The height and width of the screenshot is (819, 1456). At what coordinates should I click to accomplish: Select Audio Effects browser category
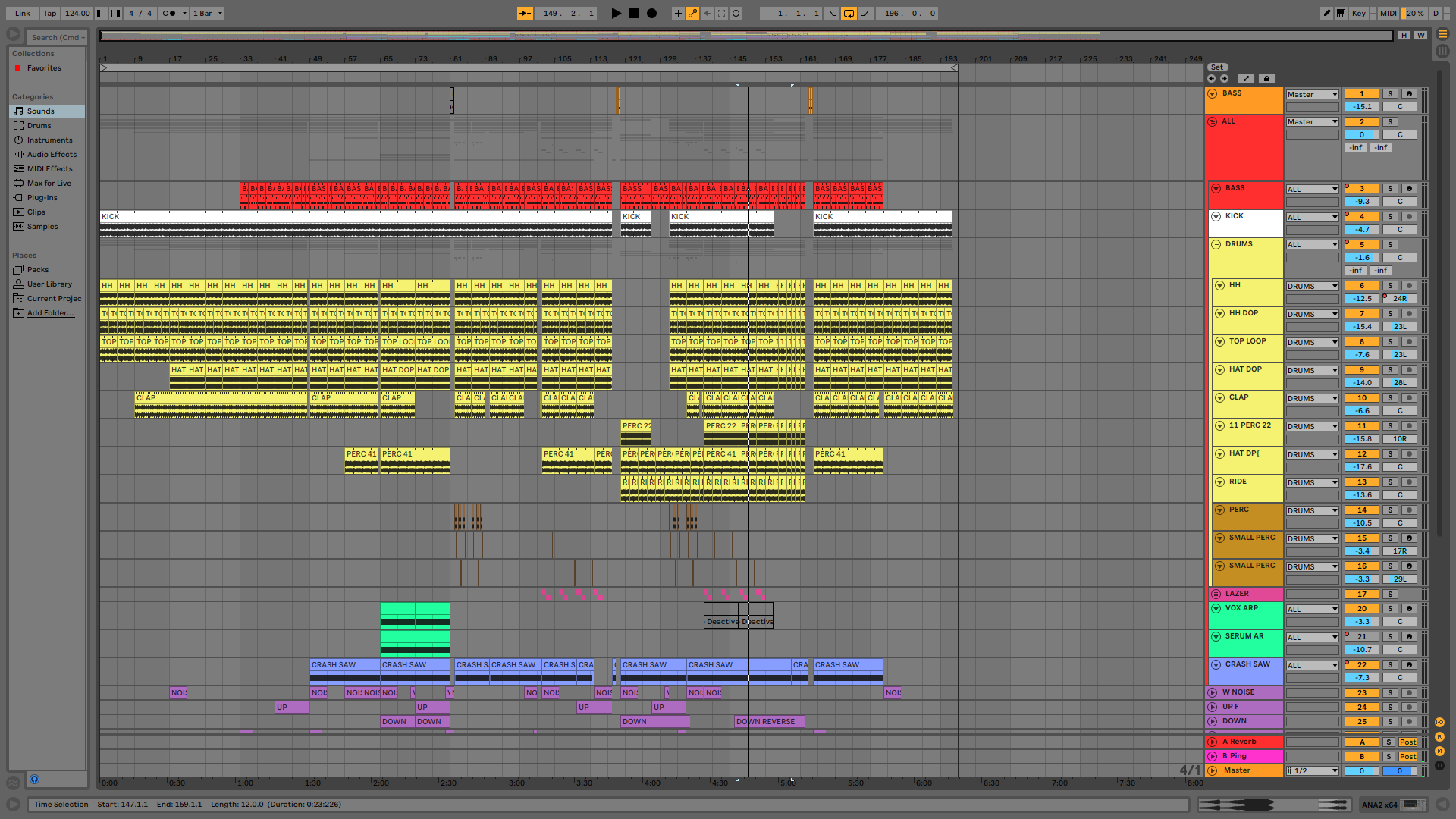point(52,155)
